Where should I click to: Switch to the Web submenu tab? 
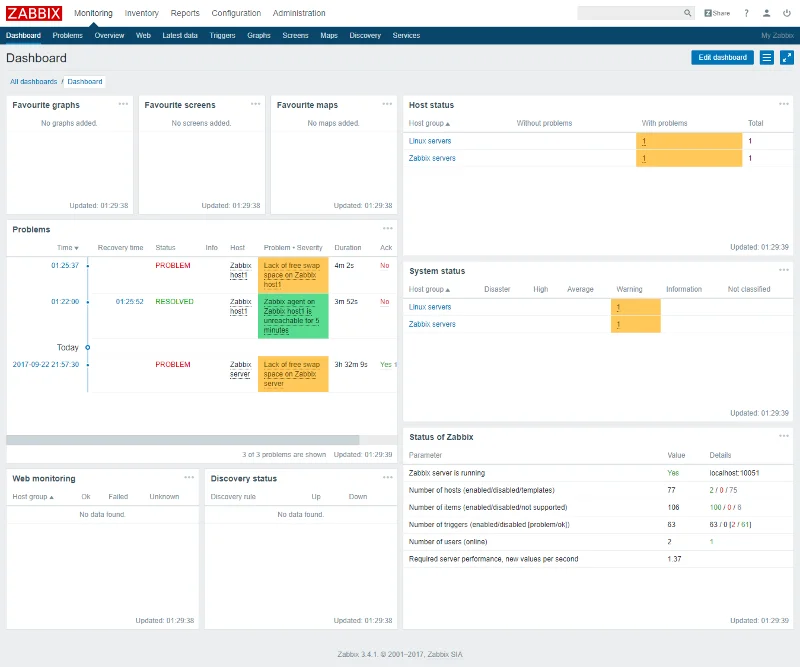point(143,36)
